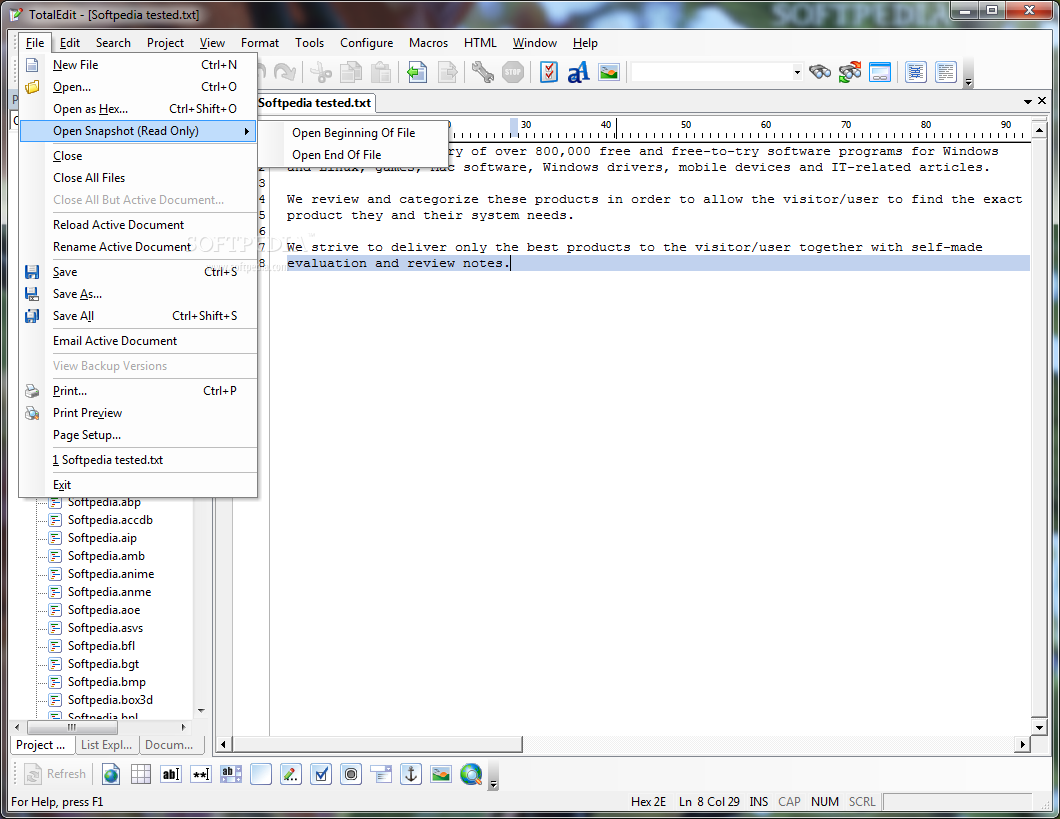The width and height of the screenshot is (1060, 819).
Task: Select Softpedia.anime in the project tree
Action: pyautogui.click(x=111, y=574)
